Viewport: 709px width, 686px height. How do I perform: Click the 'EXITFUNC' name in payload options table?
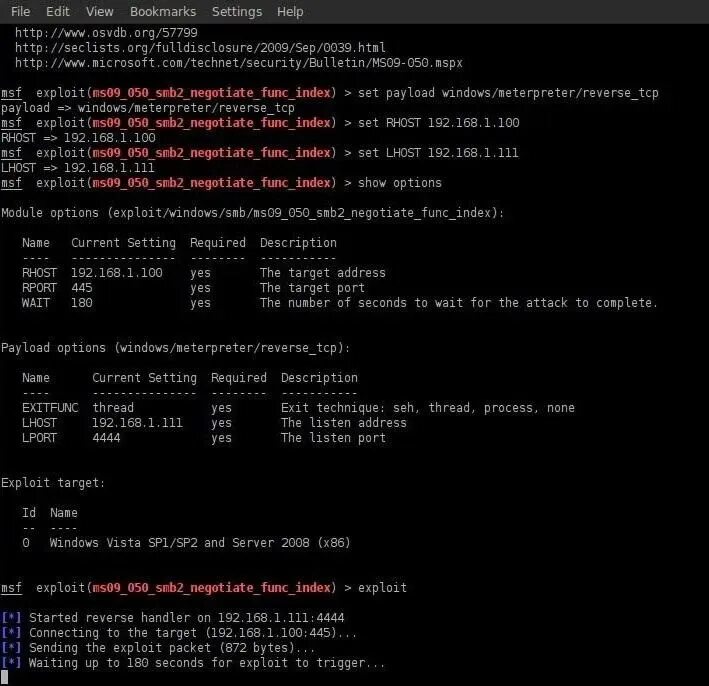(x=50, y=407)
